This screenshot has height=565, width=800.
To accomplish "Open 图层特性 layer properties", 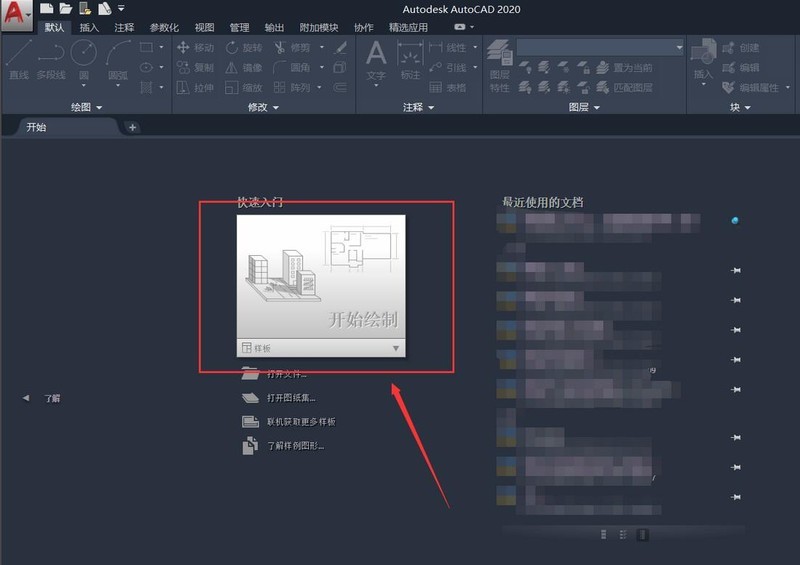I will (x=499, y=66).
